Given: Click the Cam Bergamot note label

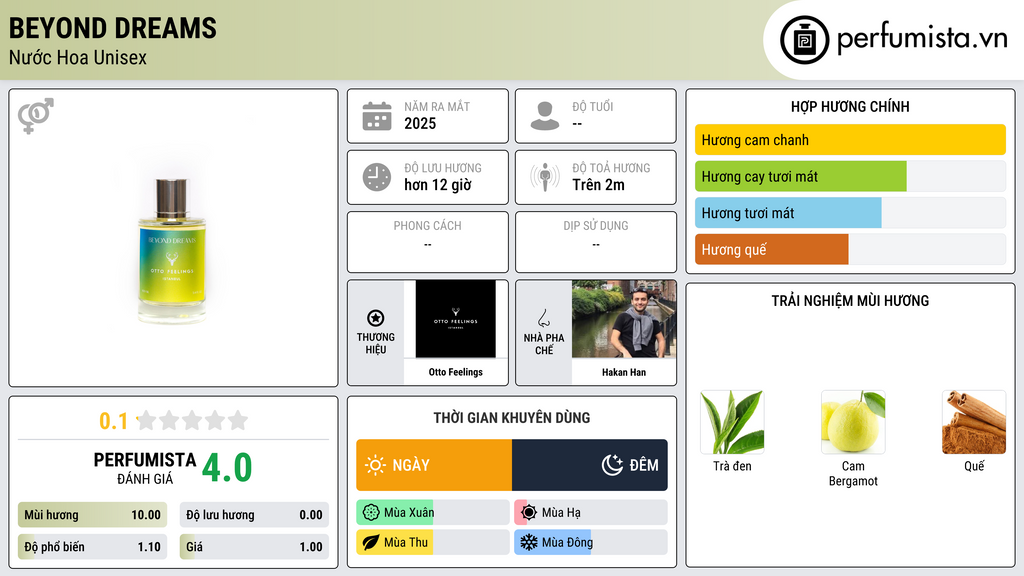Looking at the screenshot, I should pos(853,473).
